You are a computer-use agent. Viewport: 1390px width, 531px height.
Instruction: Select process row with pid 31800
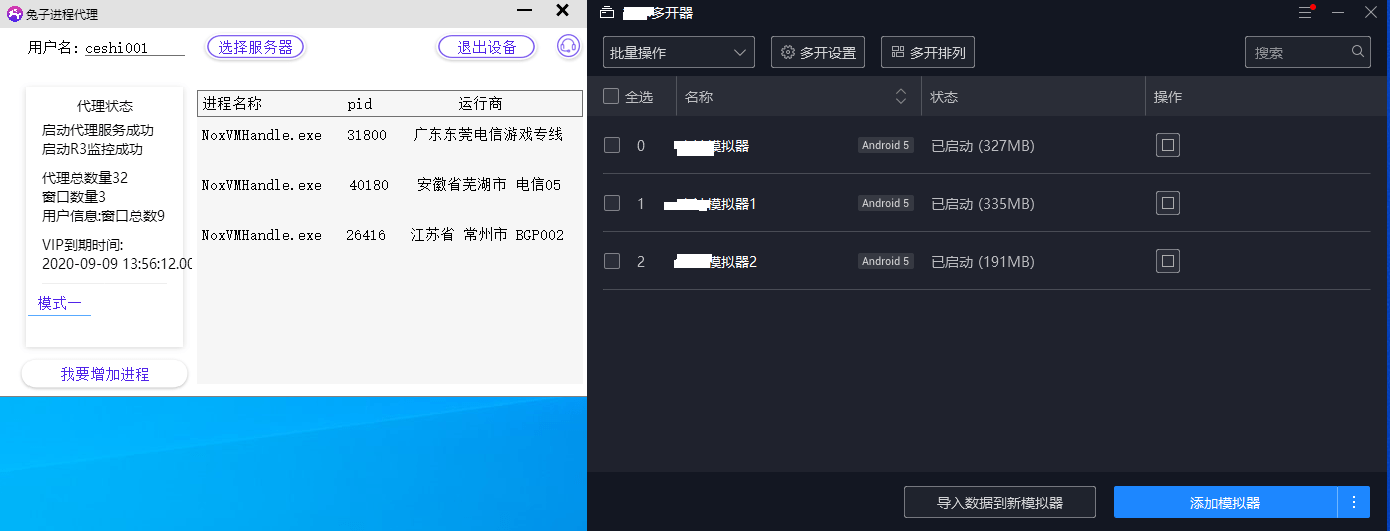[389, 134]
